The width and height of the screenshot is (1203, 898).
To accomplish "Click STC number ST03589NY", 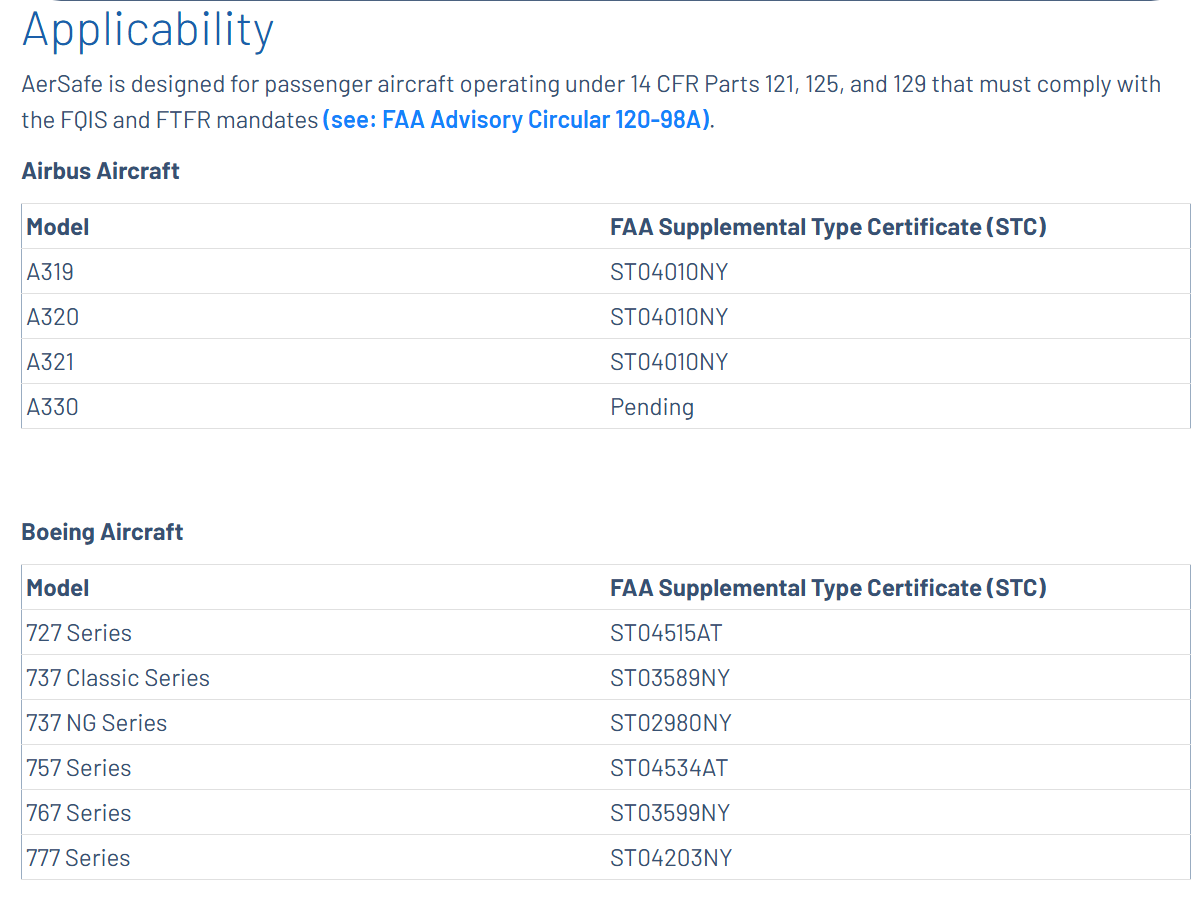I will click(670, 678).
